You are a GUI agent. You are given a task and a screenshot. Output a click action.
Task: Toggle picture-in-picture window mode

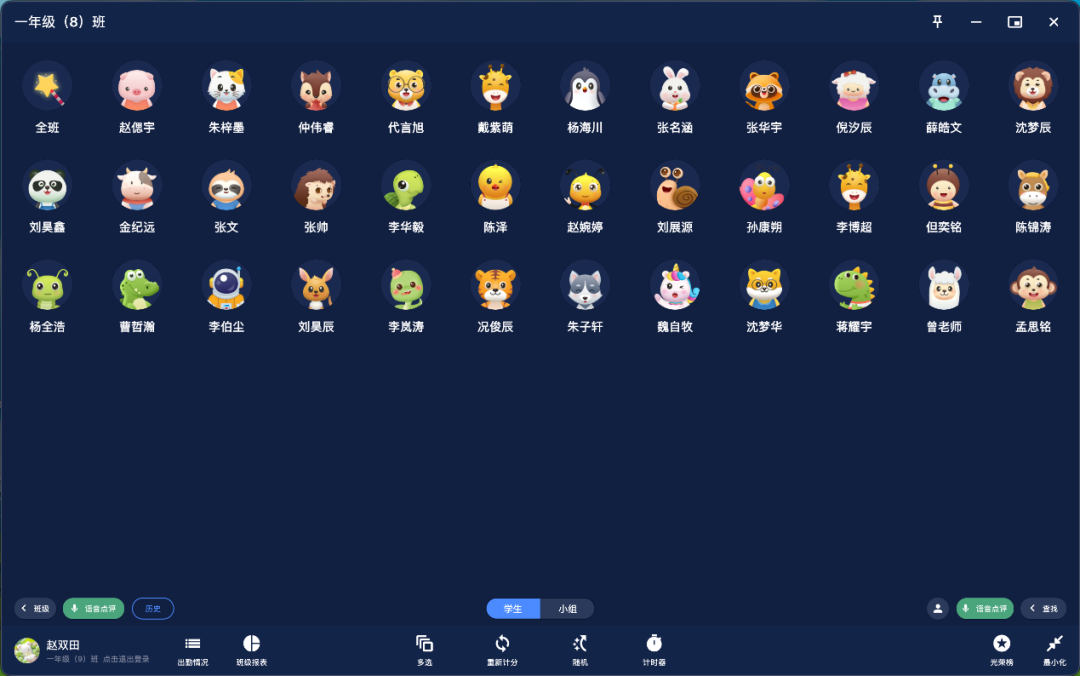coord(1015,22)
